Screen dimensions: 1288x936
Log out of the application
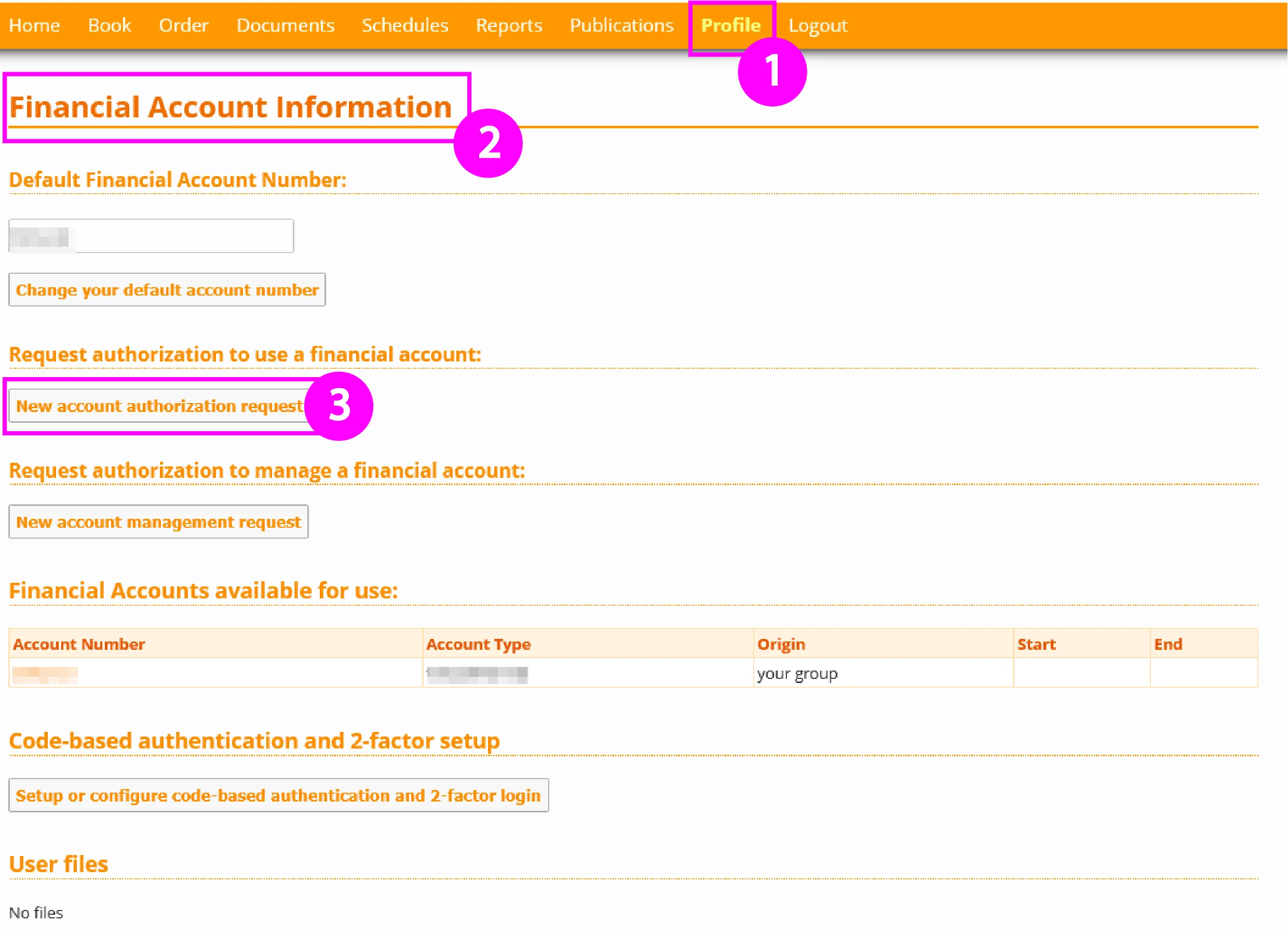[x=817, y=25]
